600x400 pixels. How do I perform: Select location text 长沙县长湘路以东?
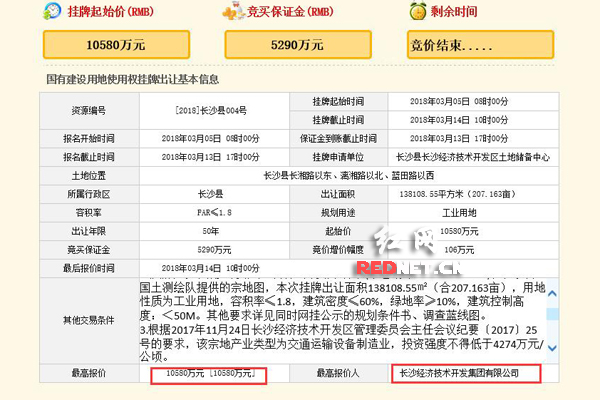[x=297, y=176]
